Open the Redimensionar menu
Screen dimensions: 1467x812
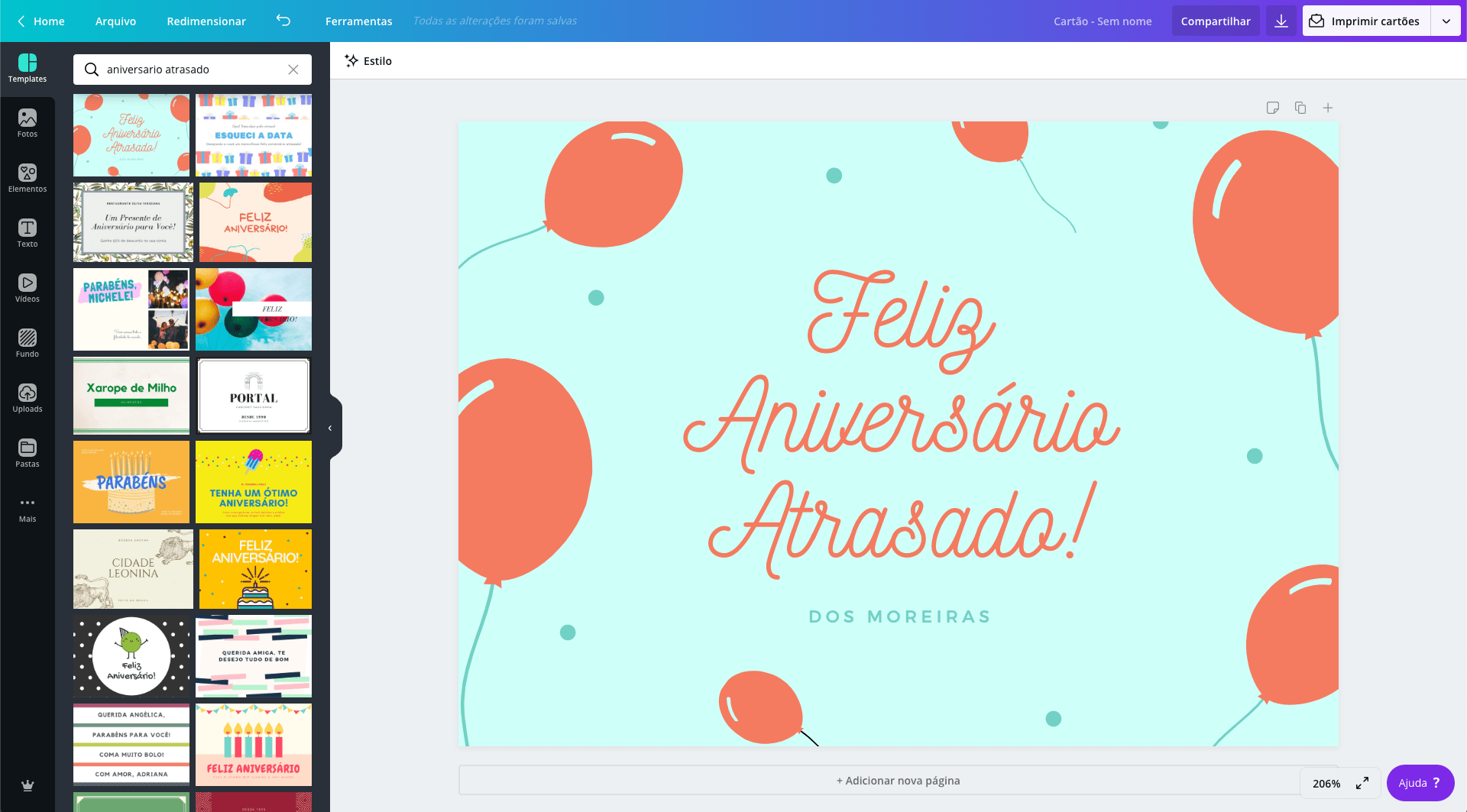coord(206,21)
